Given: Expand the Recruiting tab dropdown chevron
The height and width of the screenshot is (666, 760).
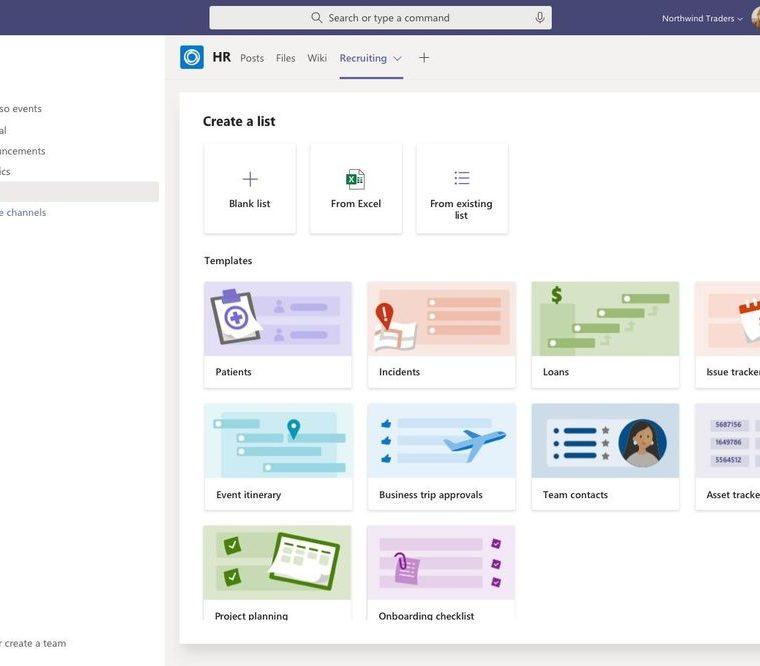Looking at the screenshot, I should 398,59.
